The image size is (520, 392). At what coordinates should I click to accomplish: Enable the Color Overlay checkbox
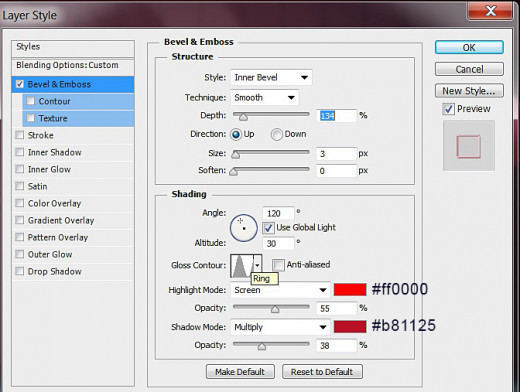pyautogui.click(x=20, y=203)
